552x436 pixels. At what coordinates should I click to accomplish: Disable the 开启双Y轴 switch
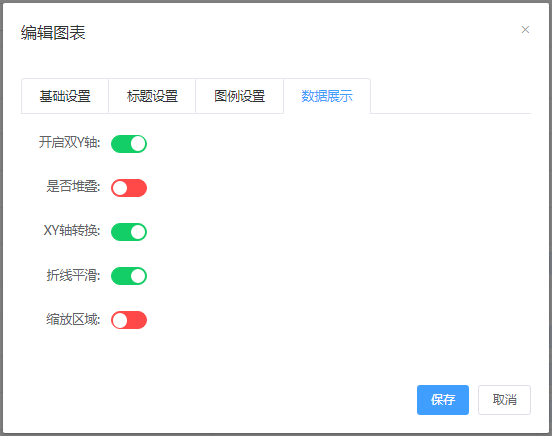point(129,144)
